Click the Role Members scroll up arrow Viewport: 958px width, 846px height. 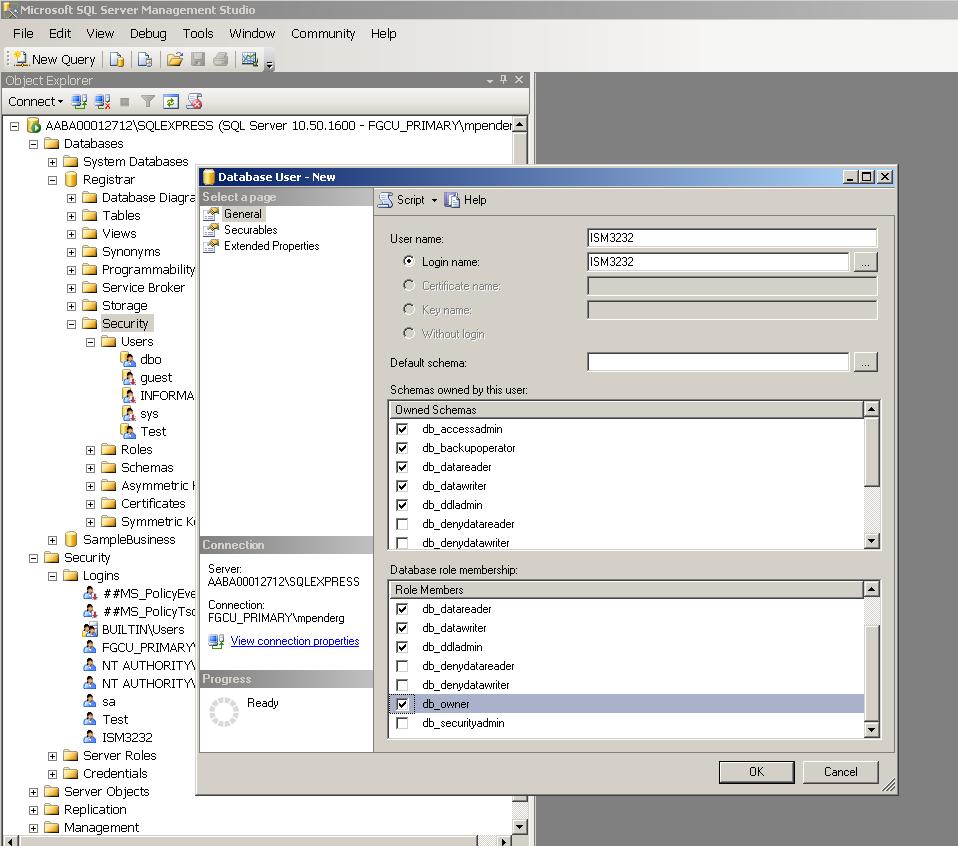872,589
